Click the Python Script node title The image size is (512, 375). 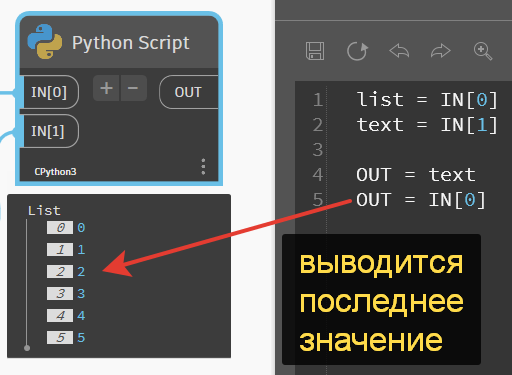coord(131,43)
